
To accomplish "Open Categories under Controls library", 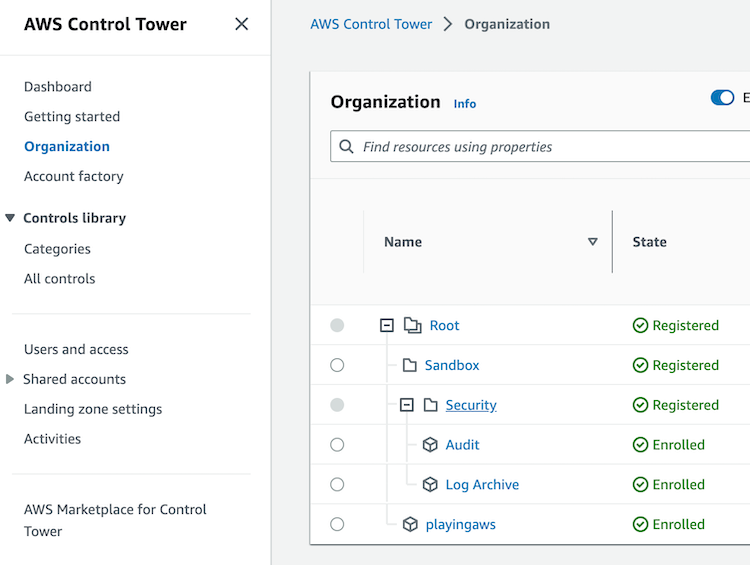I will pos(57,249).
